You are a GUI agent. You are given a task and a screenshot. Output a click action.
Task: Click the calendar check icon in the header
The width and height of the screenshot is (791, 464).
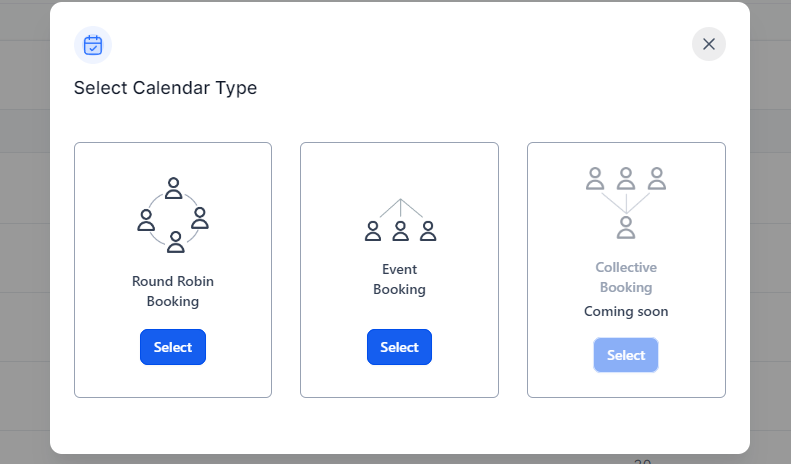click(93, 45)
